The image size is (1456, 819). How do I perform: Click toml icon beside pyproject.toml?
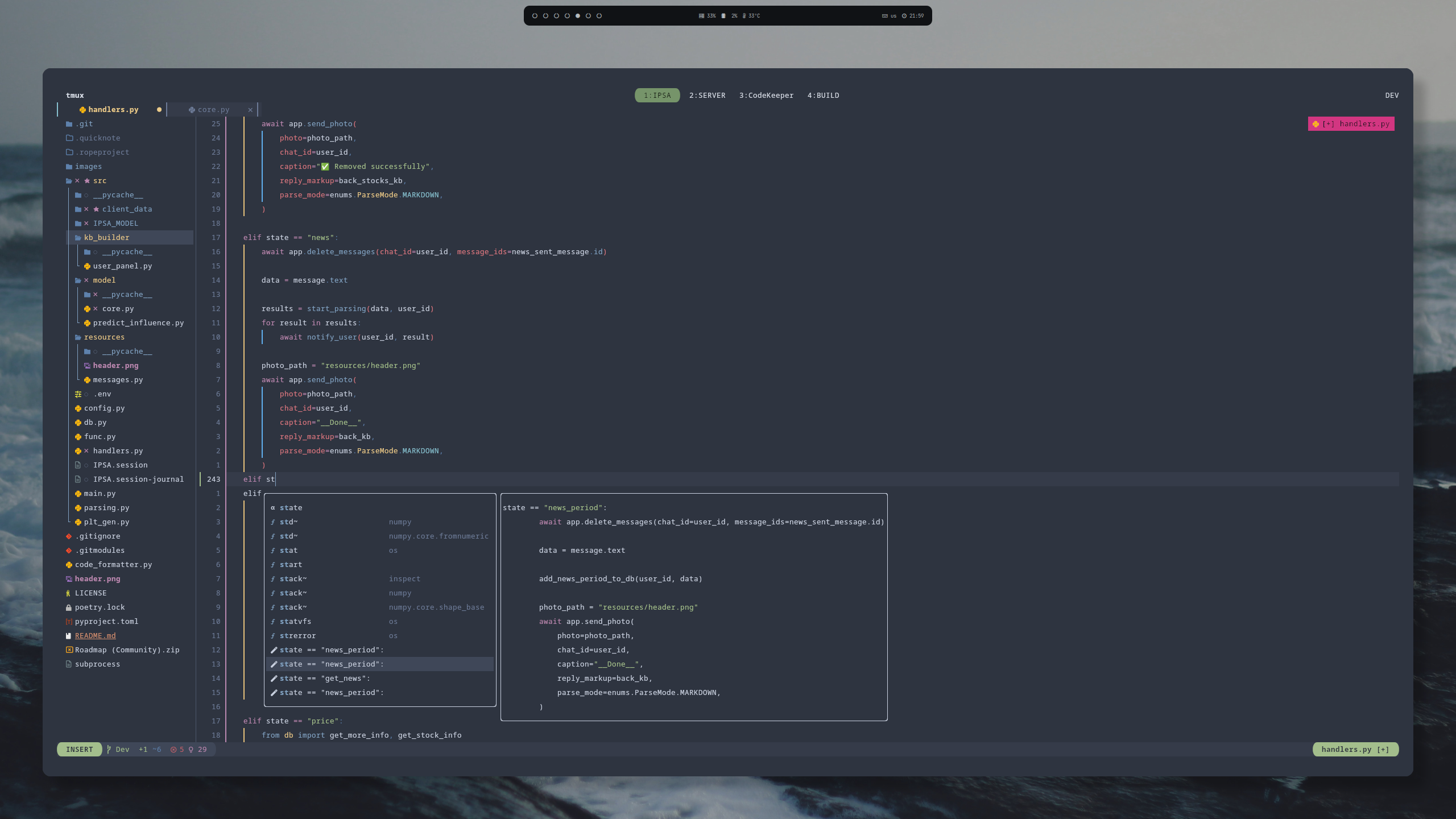click(x=69, y=622)
